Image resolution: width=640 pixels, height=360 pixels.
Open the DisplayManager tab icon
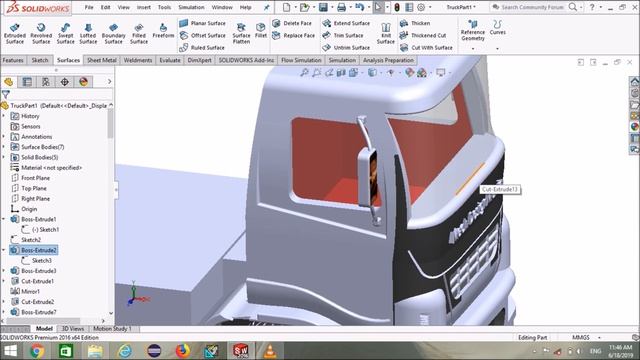point(83,82)
